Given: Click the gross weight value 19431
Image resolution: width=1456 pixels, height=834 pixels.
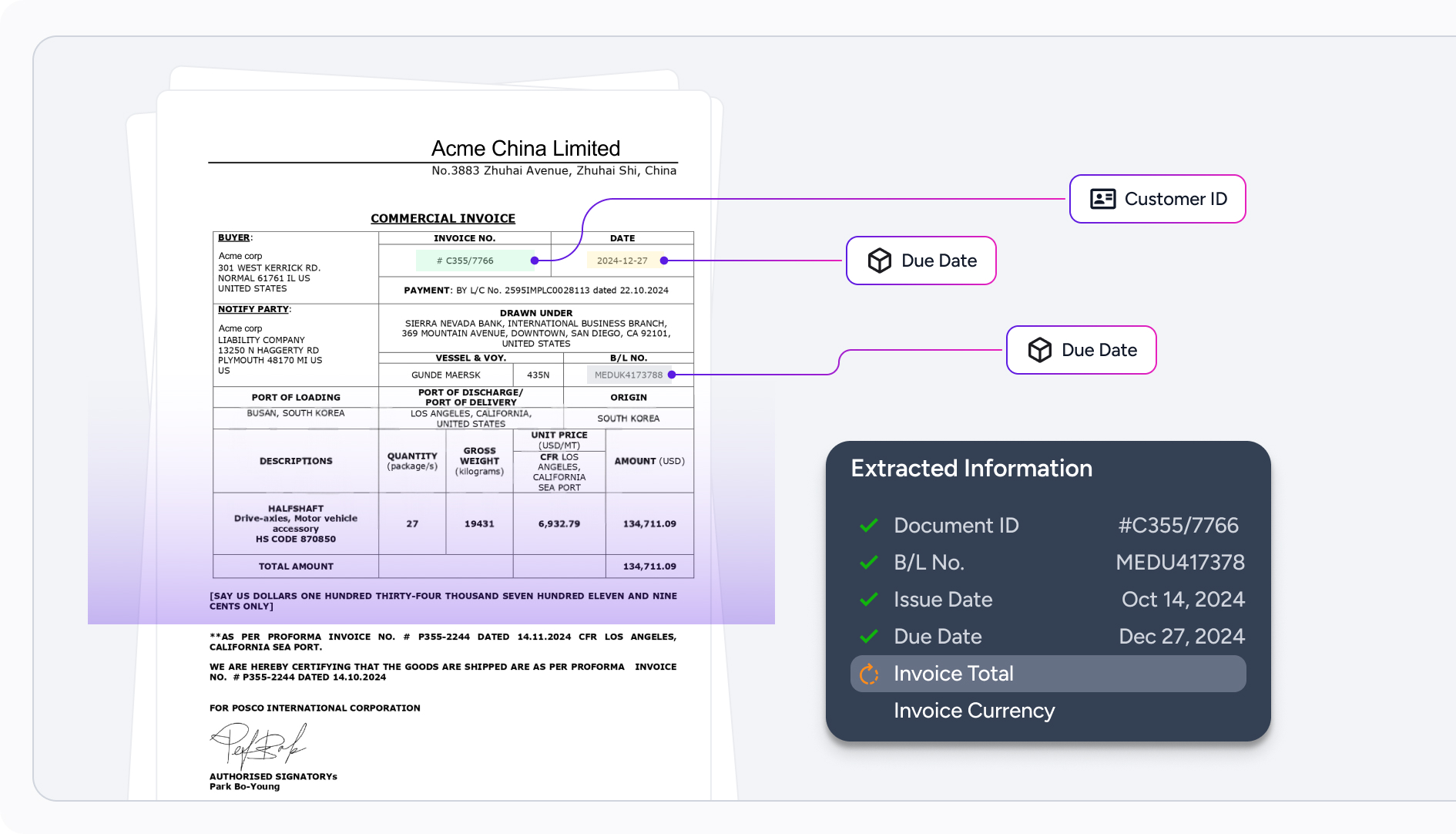Looking at the screenshot, I should pos(479,524).
